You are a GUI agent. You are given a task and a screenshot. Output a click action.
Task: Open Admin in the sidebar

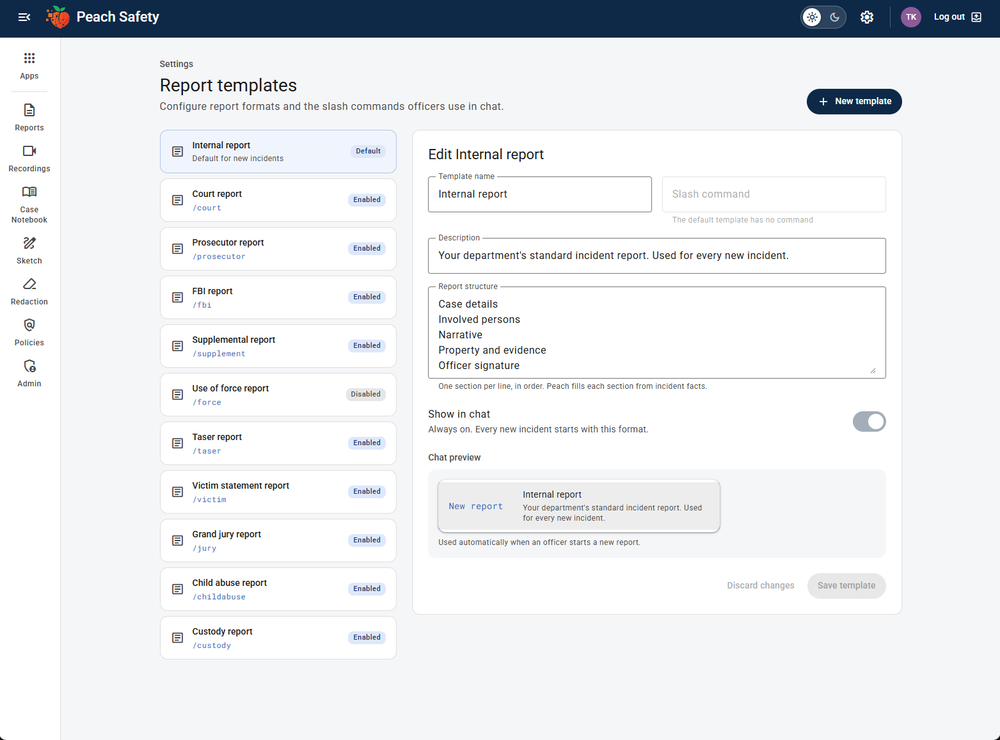click(29, 373)
